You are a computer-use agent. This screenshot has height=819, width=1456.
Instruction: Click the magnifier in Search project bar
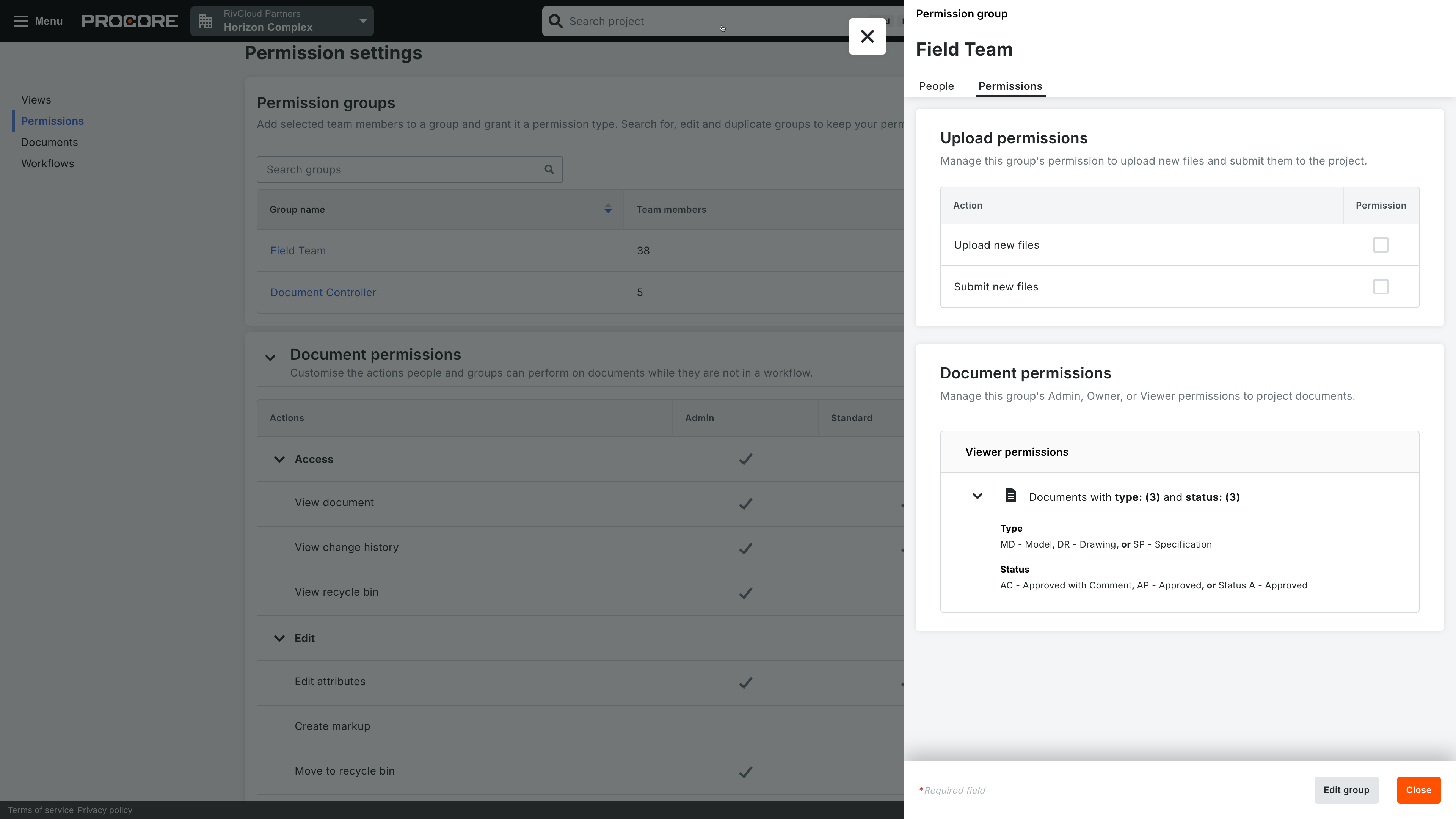coord(555,21)
